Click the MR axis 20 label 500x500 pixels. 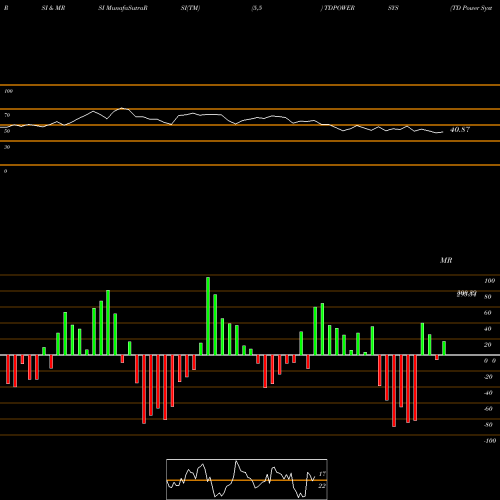point(488,345)
